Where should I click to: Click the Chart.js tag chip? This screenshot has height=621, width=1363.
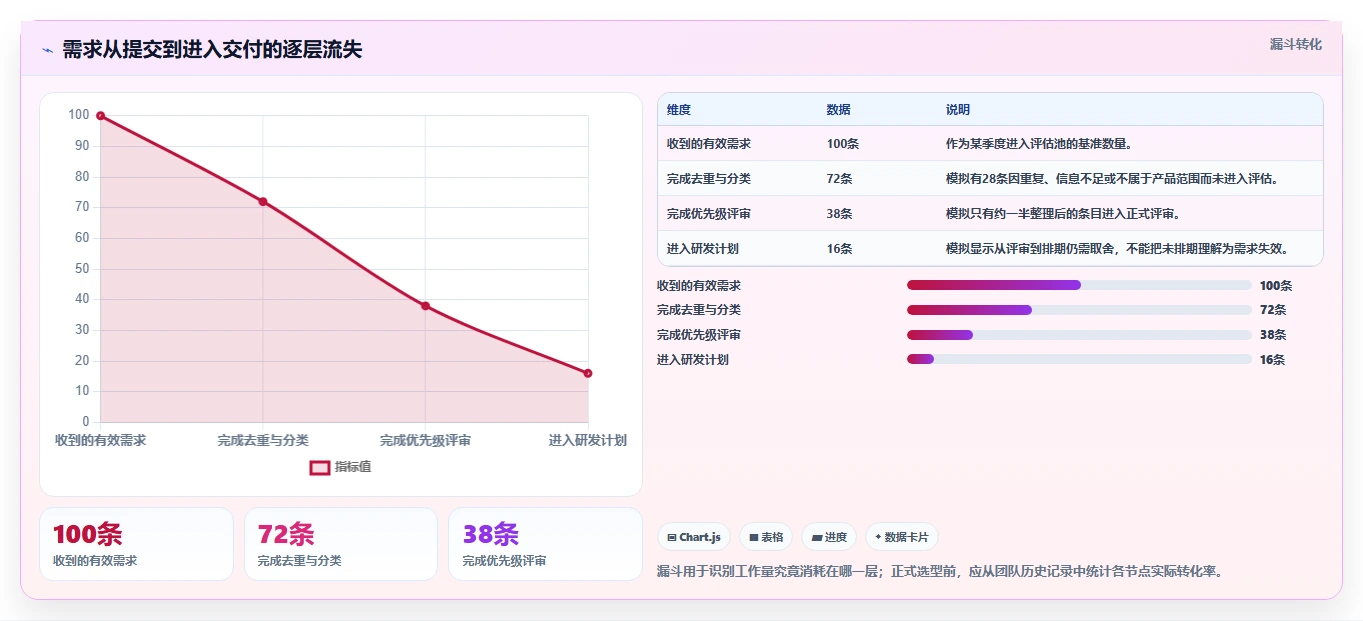[694, 537]
